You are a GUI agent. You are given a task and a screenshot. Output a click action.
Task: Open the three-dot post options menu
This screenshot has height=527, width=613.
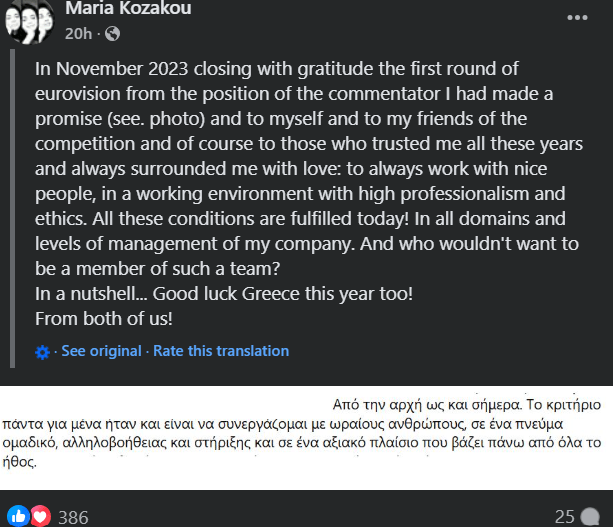tap(577, 18)
